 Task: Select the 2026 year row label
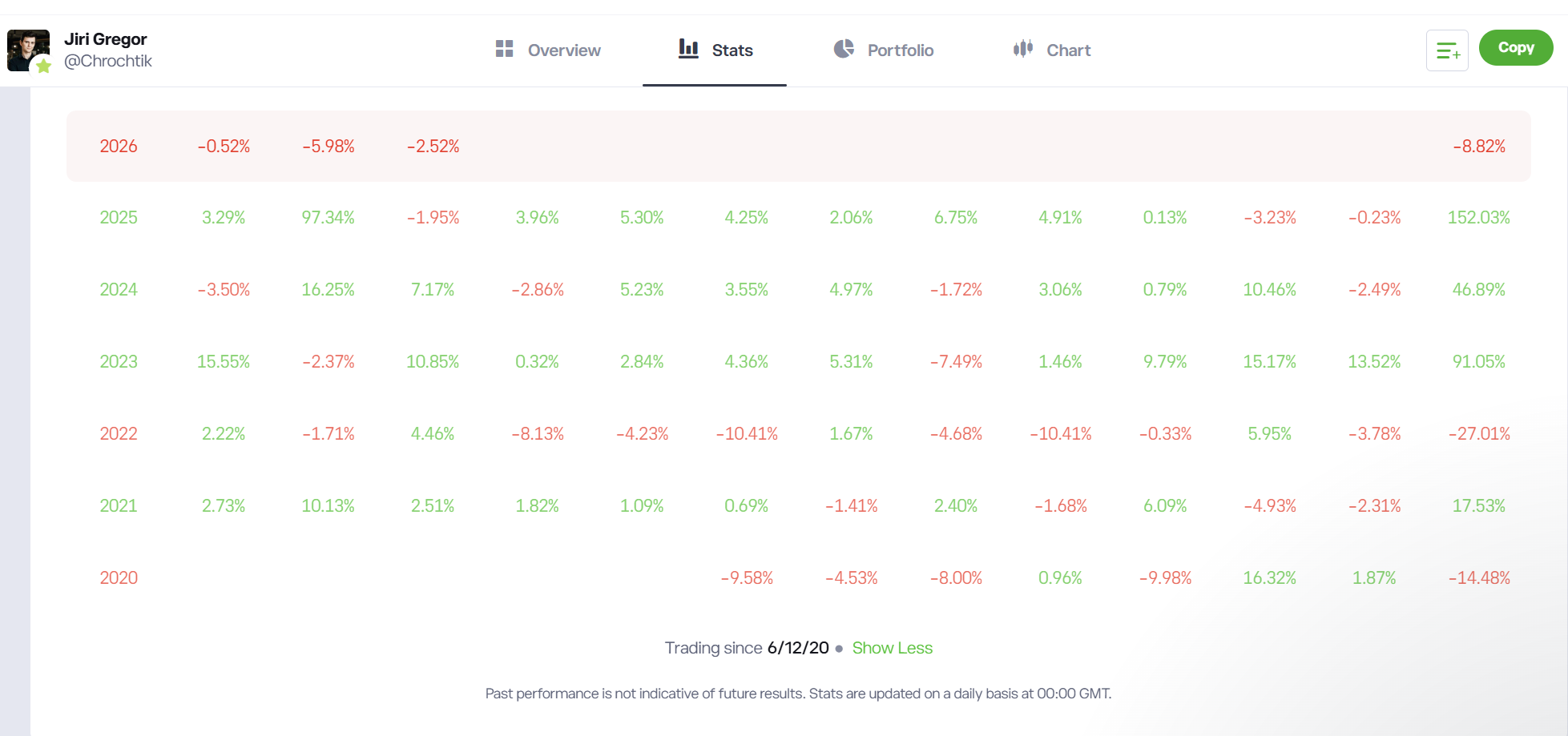[x=119, y=147]
